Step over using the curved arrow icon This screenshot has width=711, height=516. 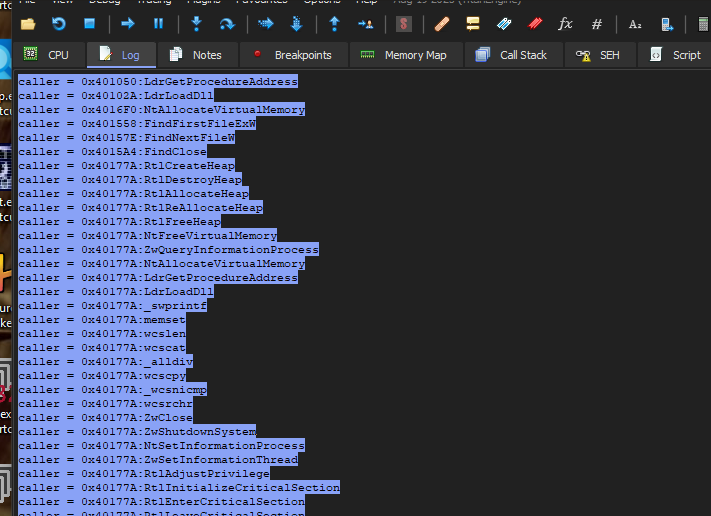click(x=227, y=24)
